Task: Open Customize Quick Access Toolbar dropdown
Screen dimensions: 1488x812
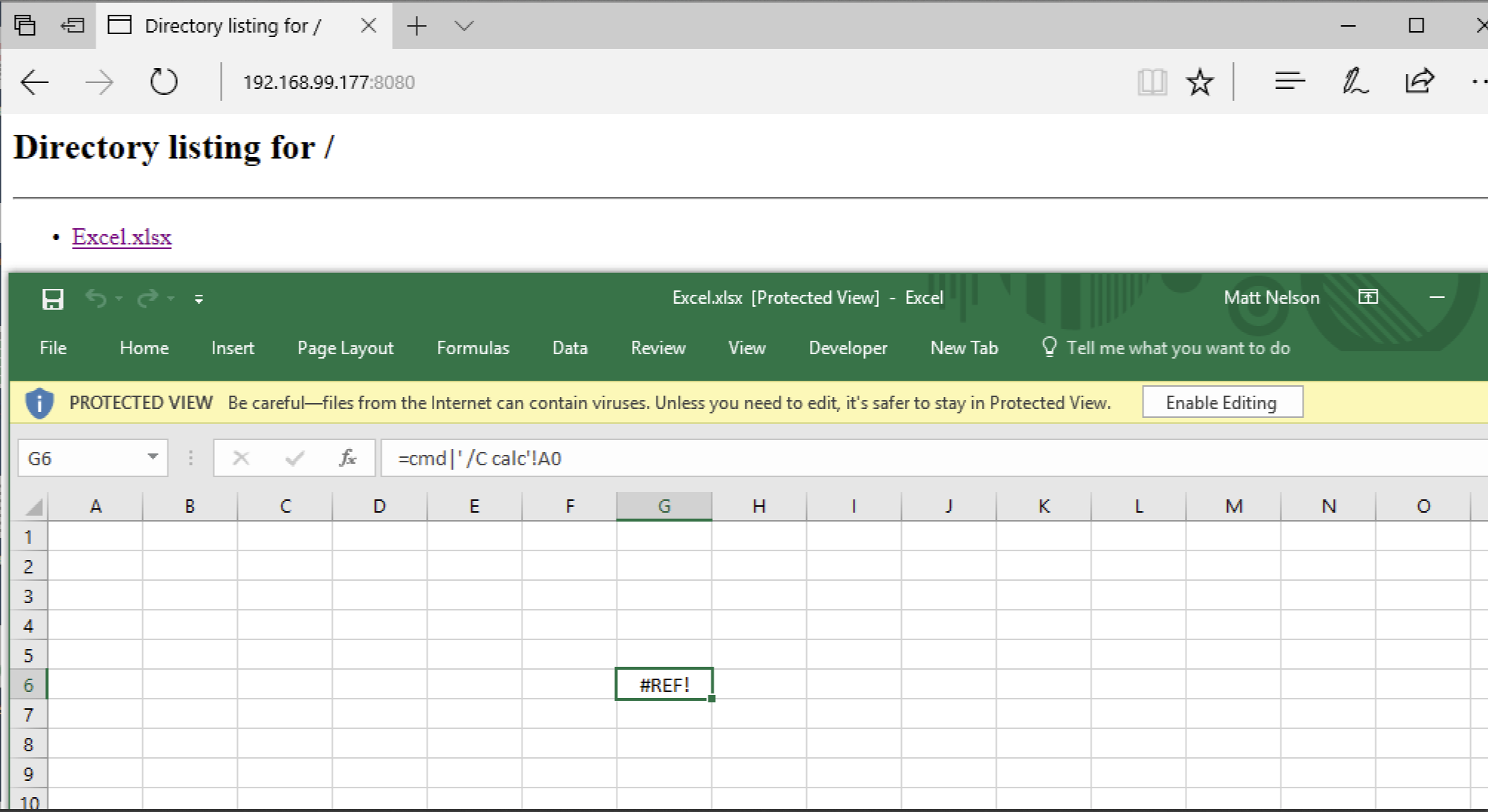Action: coord(199,299)
